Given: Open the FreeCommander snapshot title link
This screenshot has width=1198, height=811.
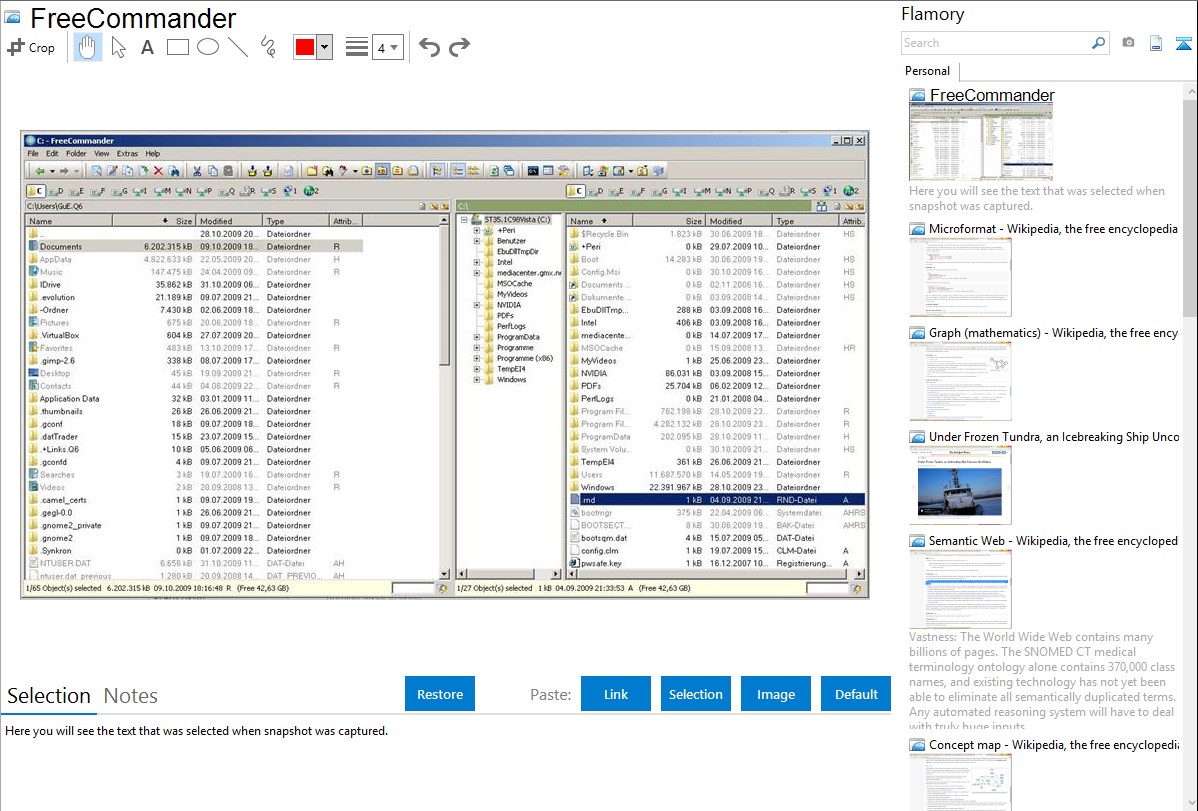Looking at the screenshot, I should pyautogui.click(x=992, y=95).
